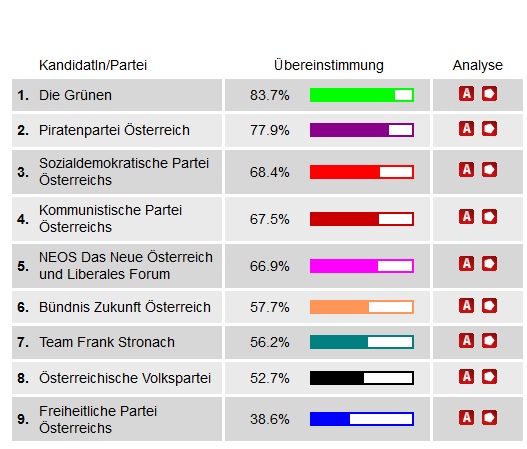Open the 'A' analysis icon for Kommunistische Partei
The image size is (527, 449).
point(466,217)
